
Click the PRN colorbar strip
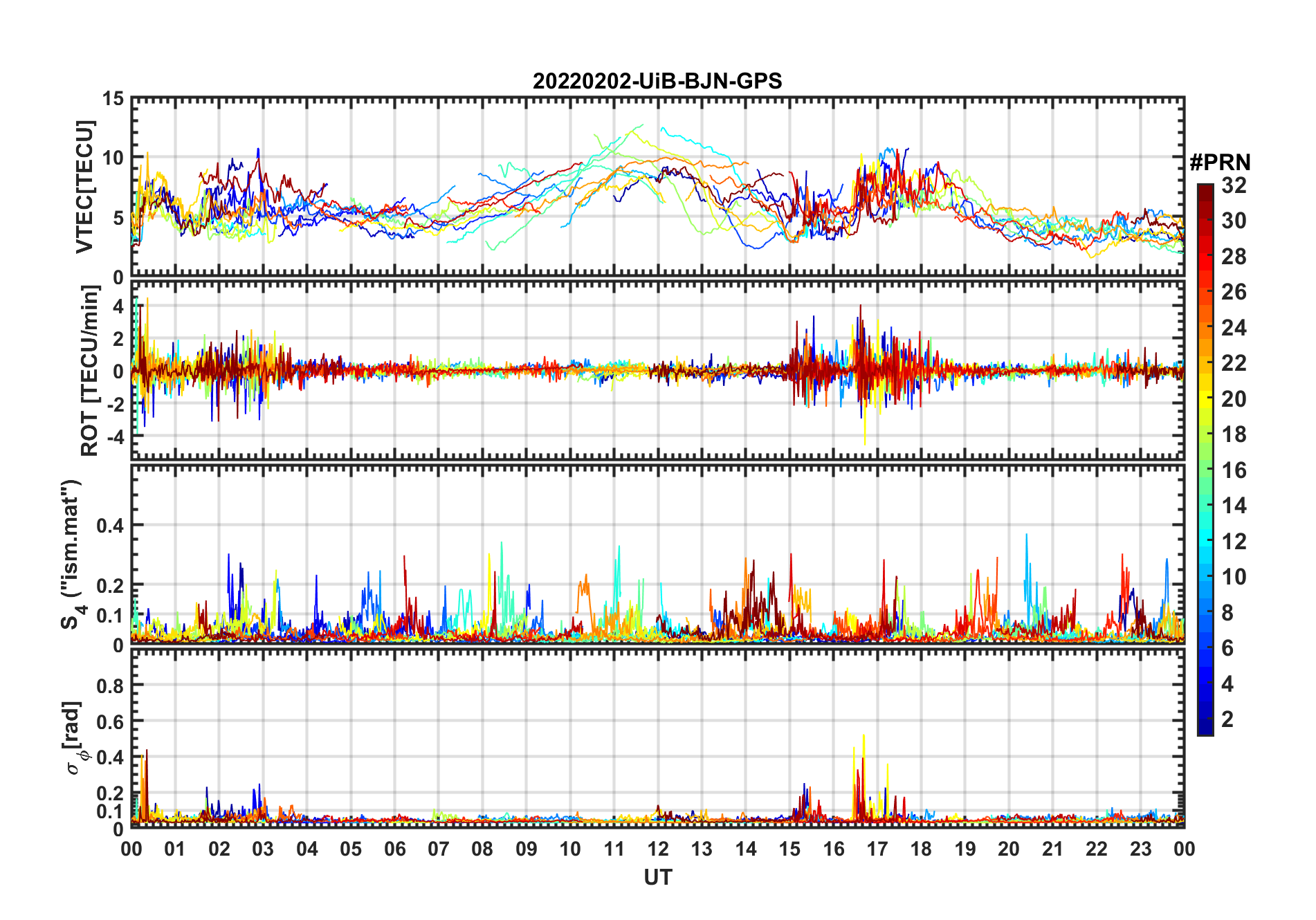pyautogui.click(x=1205, y=459)
